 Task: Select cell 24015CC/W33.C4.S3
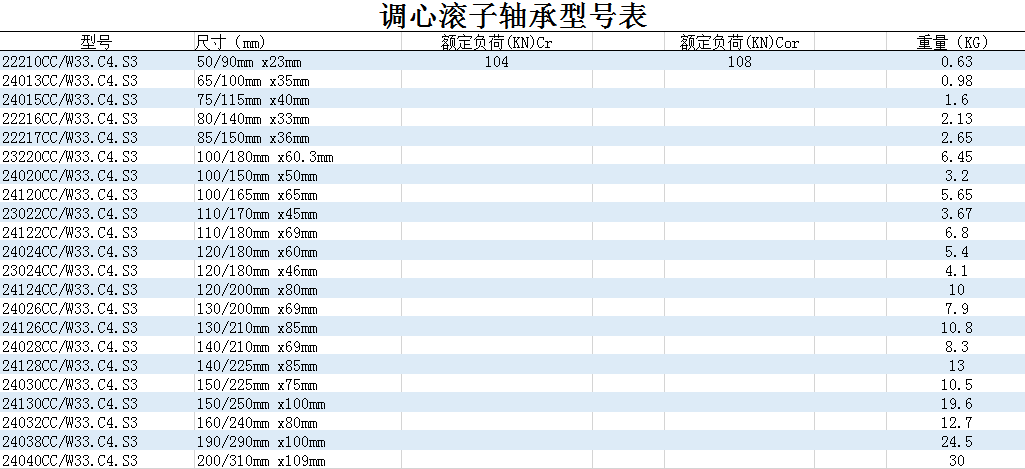tap(70, 100)
